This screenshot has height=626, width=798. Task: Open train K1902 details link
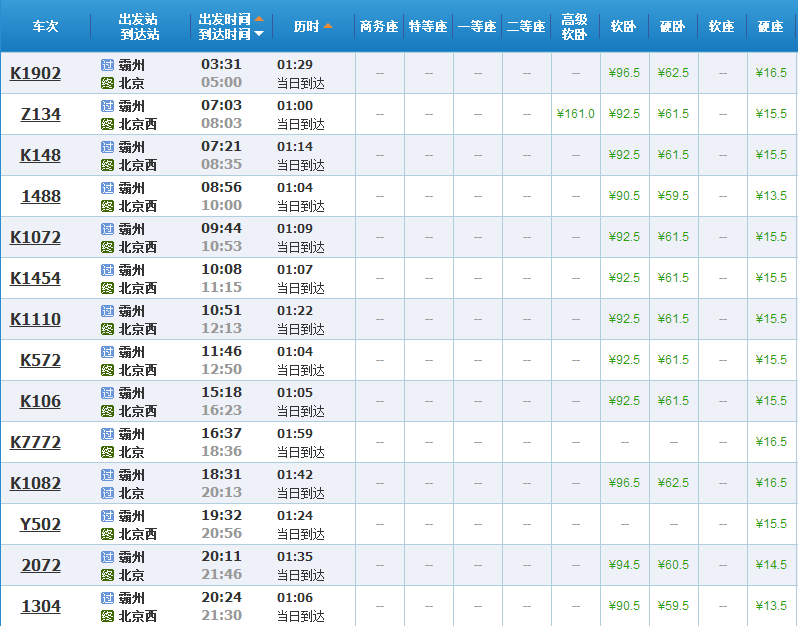point(35,73)
